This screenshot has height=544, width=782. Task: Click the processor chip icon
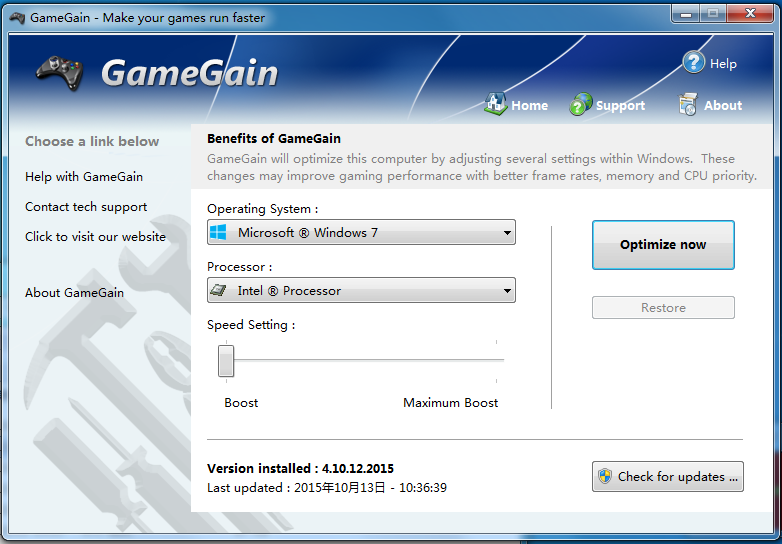click(x=218, y=290)
